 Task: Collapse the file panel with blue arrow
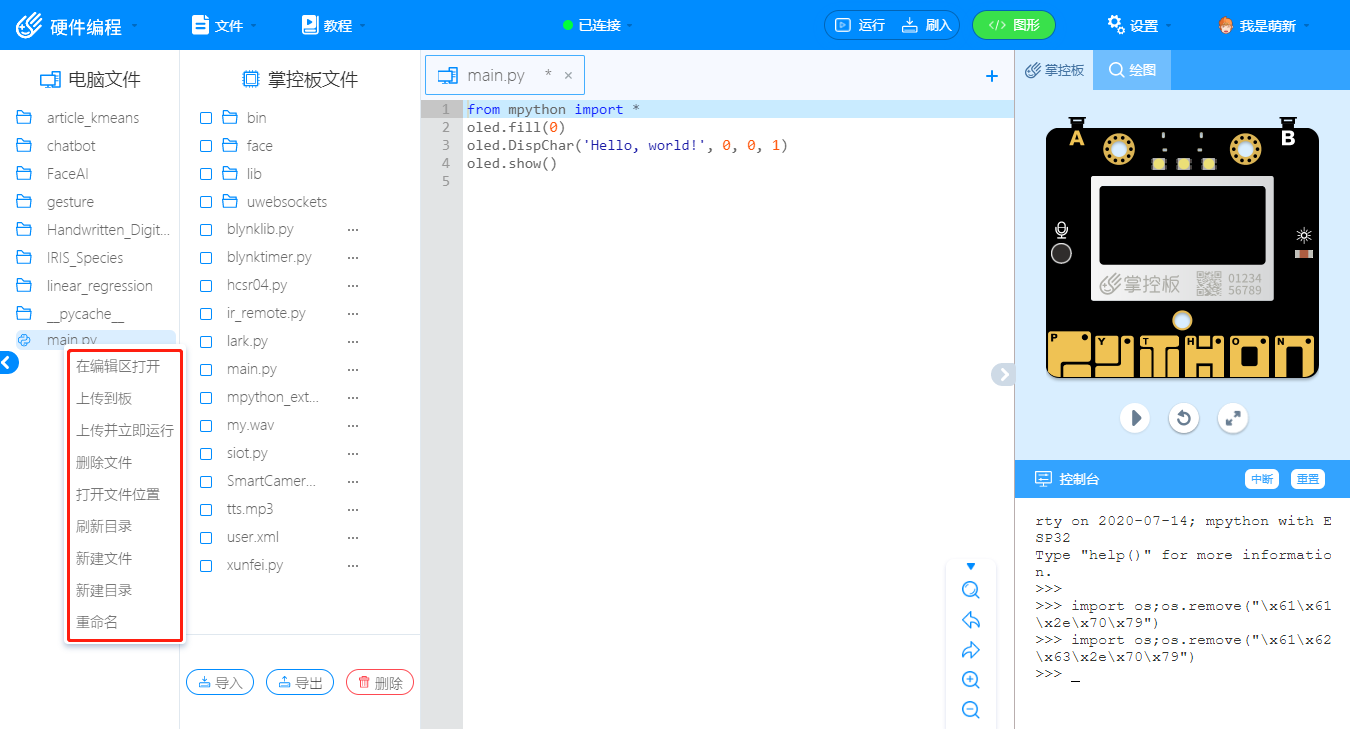pyautogui.click(x=7, y=363)
